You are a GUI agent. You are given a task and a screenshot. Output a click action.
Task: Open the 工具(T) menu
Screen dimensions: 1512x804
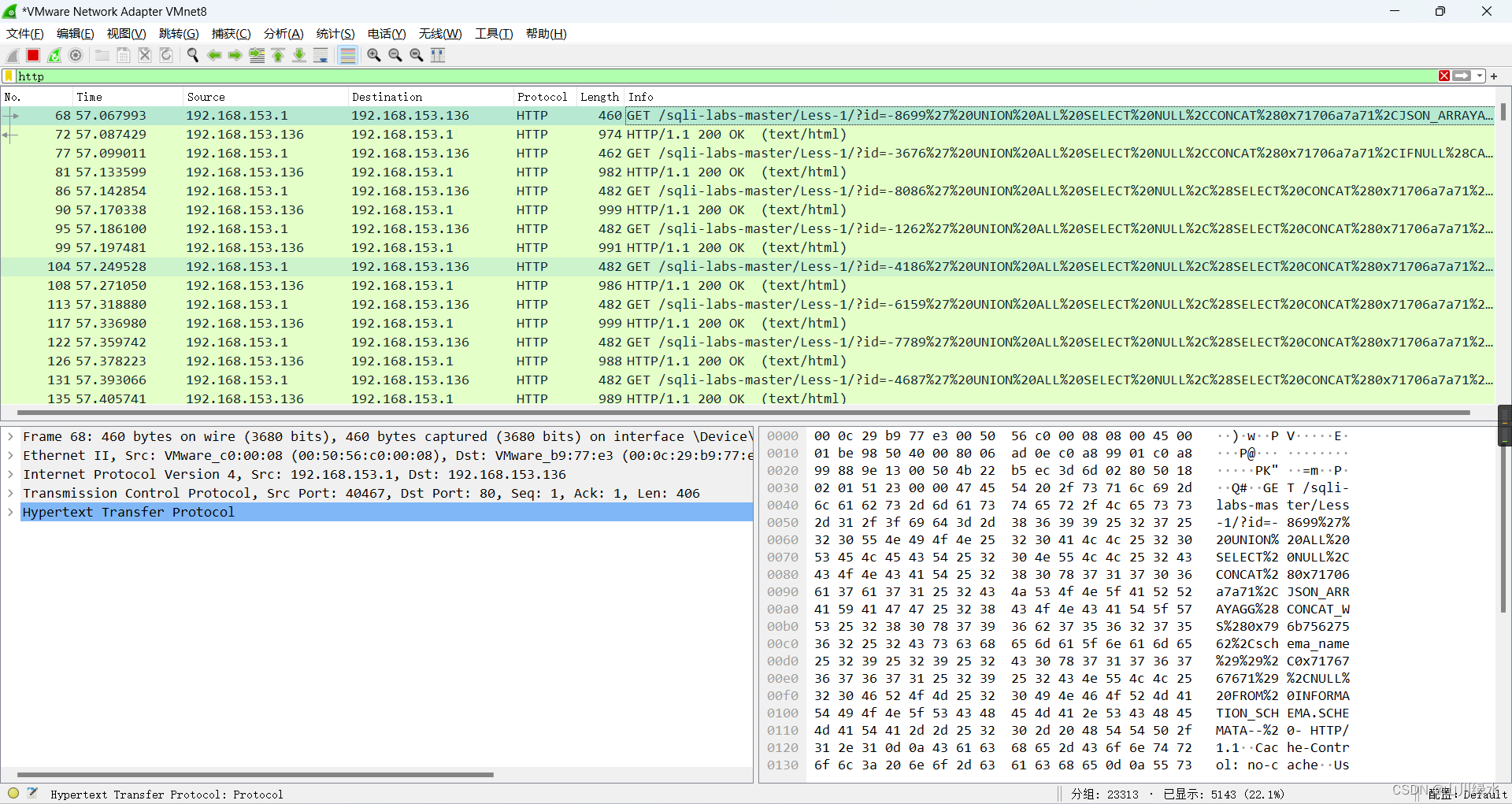pos(494,34)
